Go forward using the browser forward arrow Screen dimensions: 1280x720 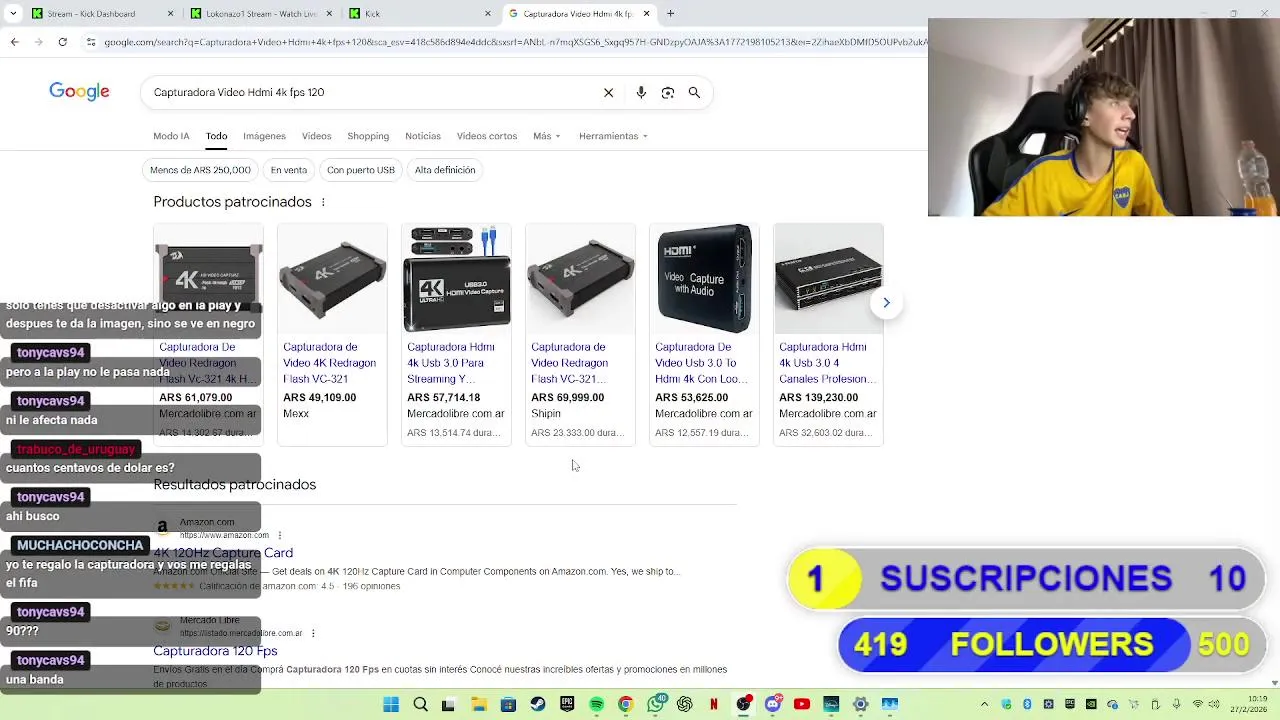tap(39, 42)
